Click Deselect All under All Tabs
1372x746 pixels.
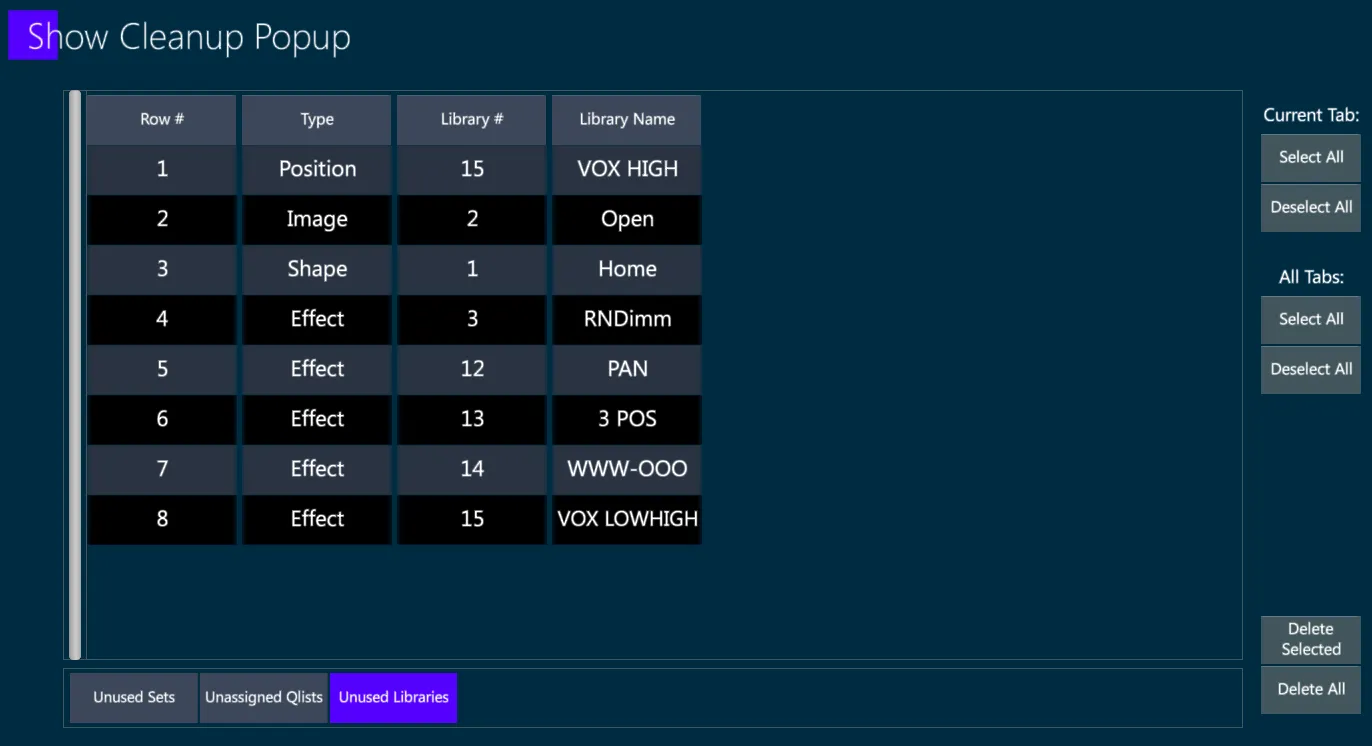1311,369
